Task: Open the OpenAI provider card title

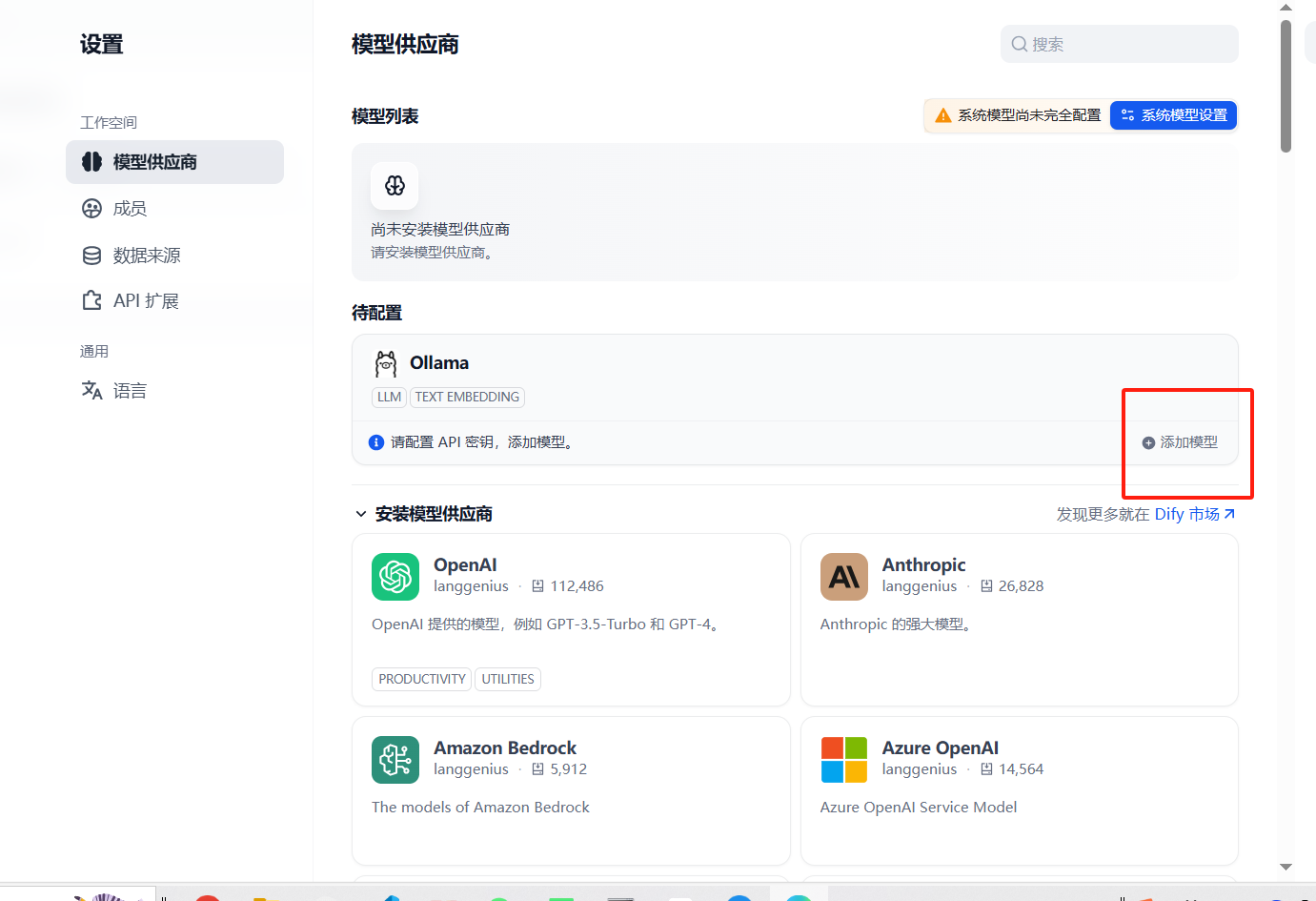Action: (x=465, y=565)
